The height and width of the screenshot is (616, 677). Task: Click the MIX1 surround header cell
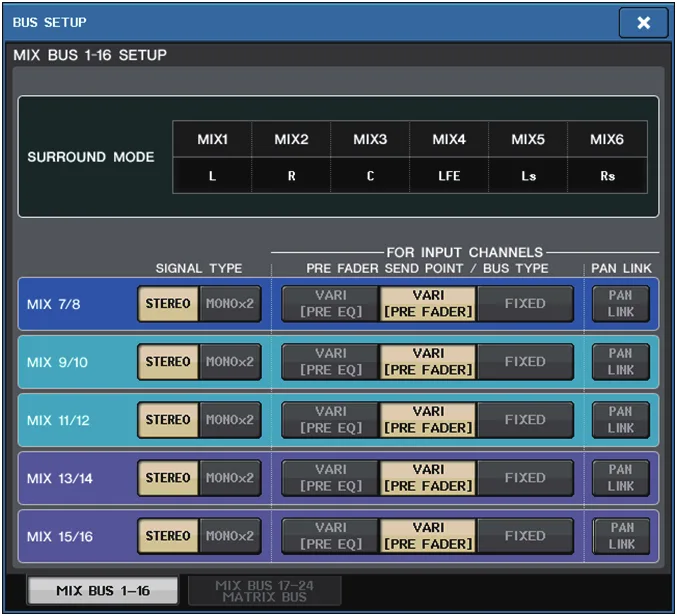click(x=212, y=139)
